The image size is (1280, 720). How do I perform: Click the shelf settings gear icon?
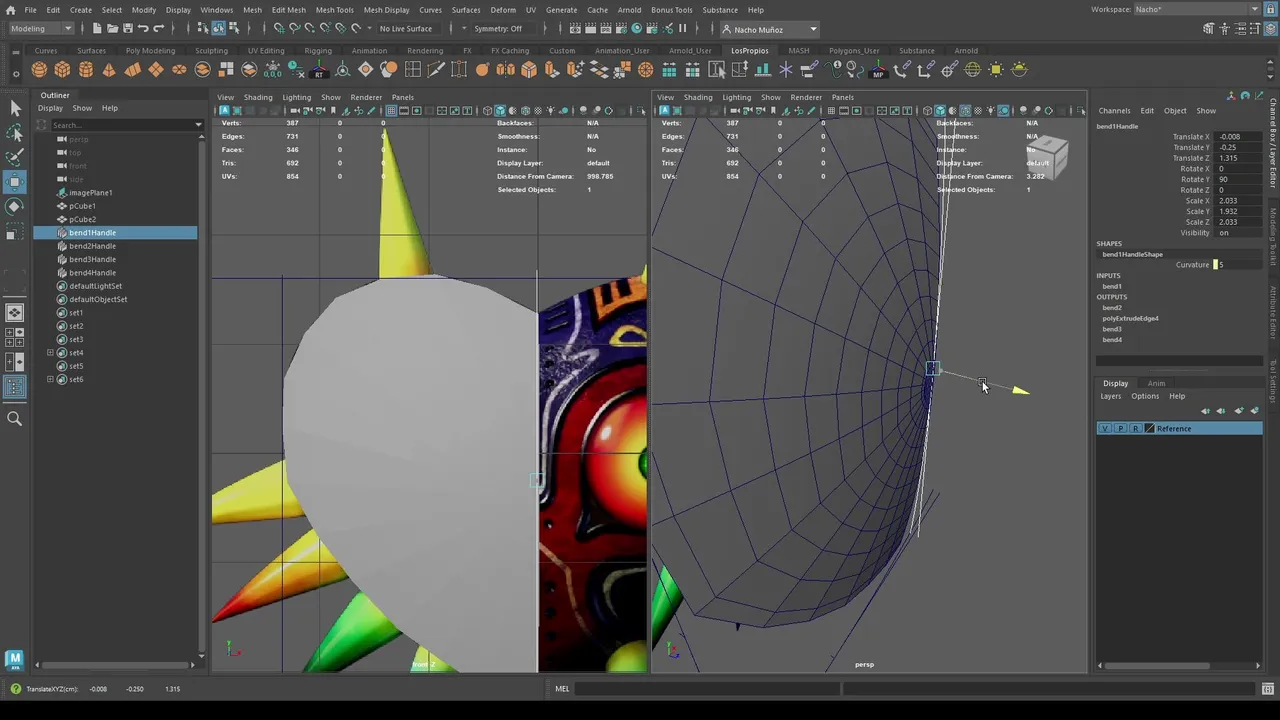click(x=15, y=72)
